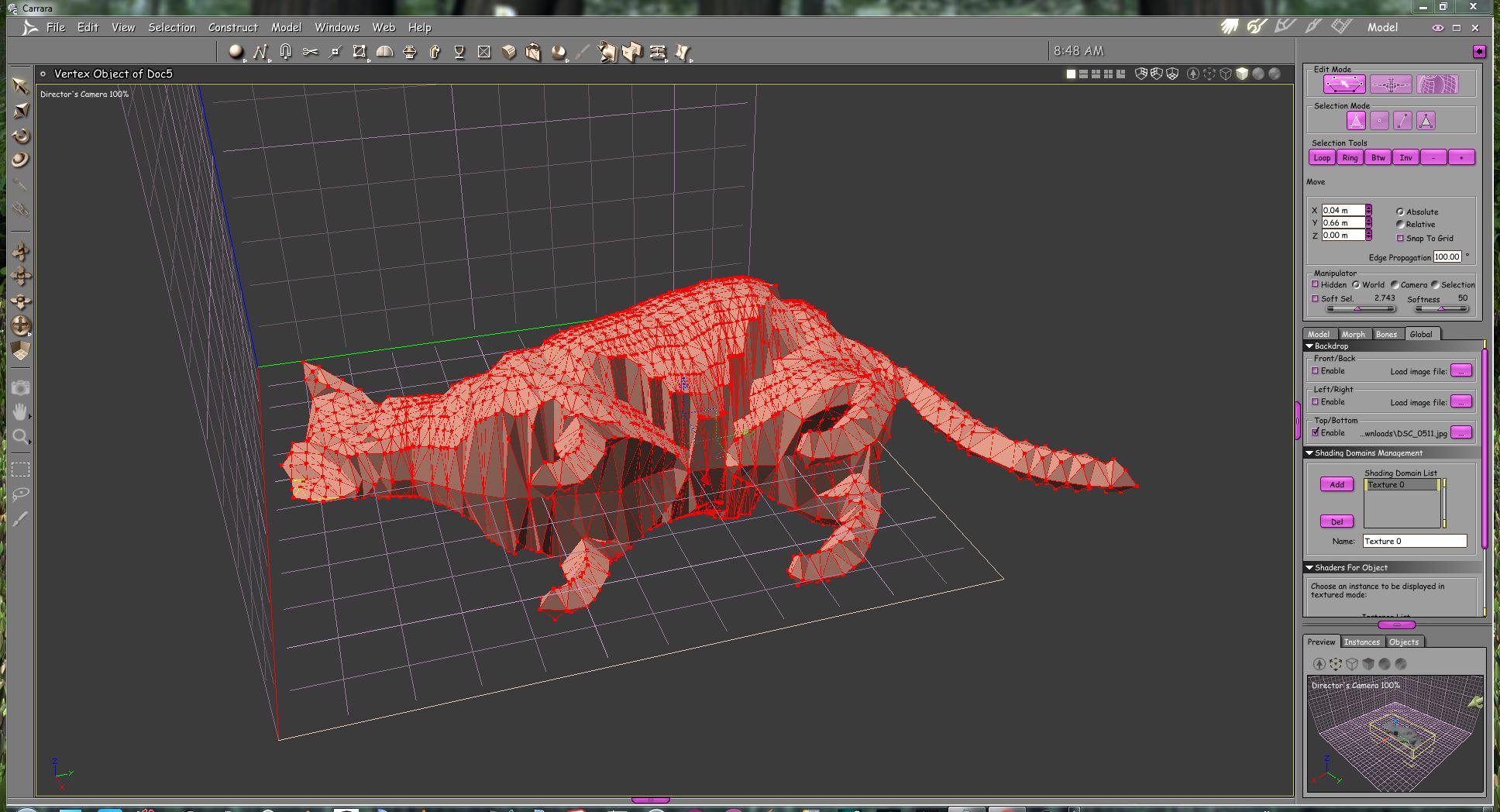Select the magnet tool in top toolbar
The height and width of the screenshot is (812, 1500).
[285, 52]
